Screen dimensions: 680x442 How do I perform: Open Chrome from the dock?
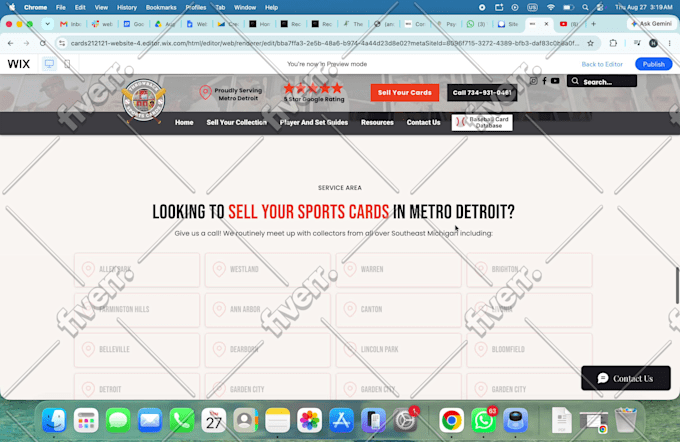tap(451, 420)
